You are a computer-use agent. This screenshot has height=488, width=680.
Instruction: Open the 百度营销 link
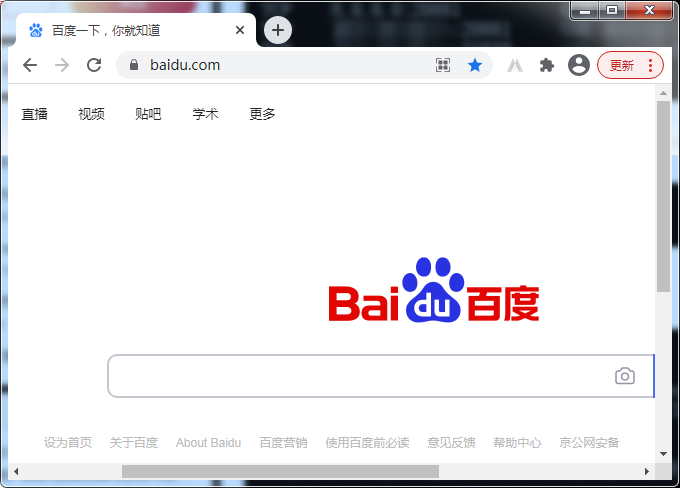point(283,442)
